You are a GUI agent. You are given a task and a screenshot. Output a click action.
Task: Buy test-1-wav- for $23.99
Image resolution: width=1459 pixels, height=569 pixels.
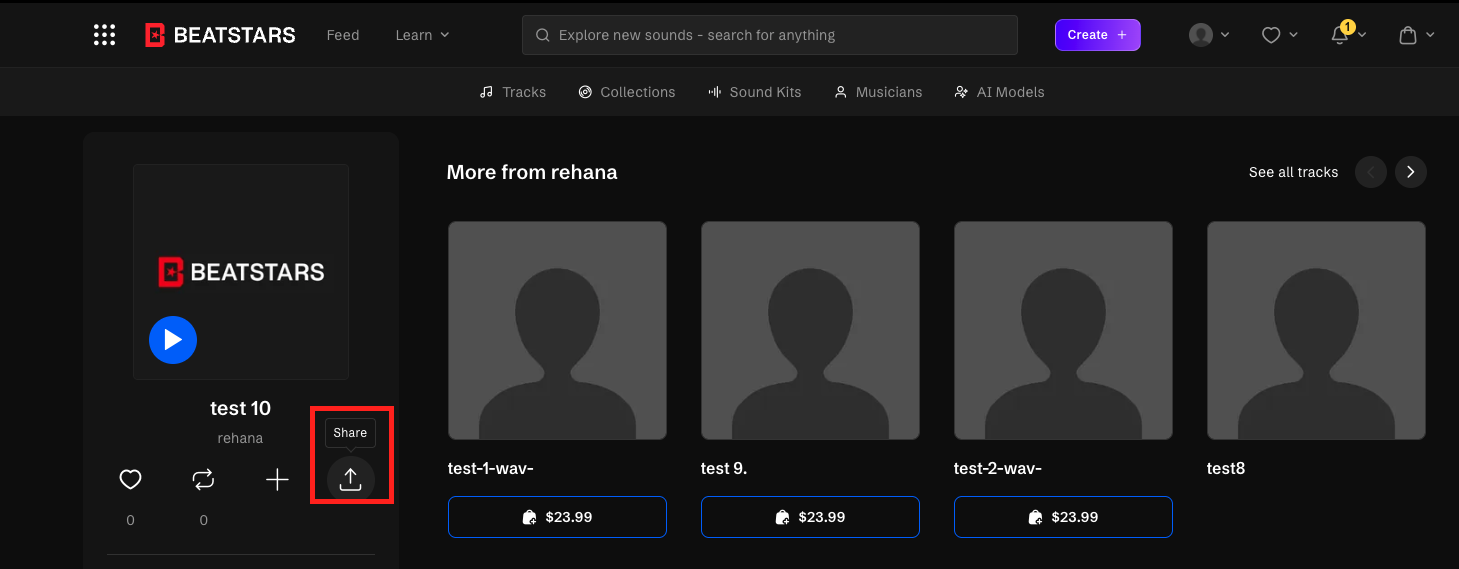click(x=557, y=517)
